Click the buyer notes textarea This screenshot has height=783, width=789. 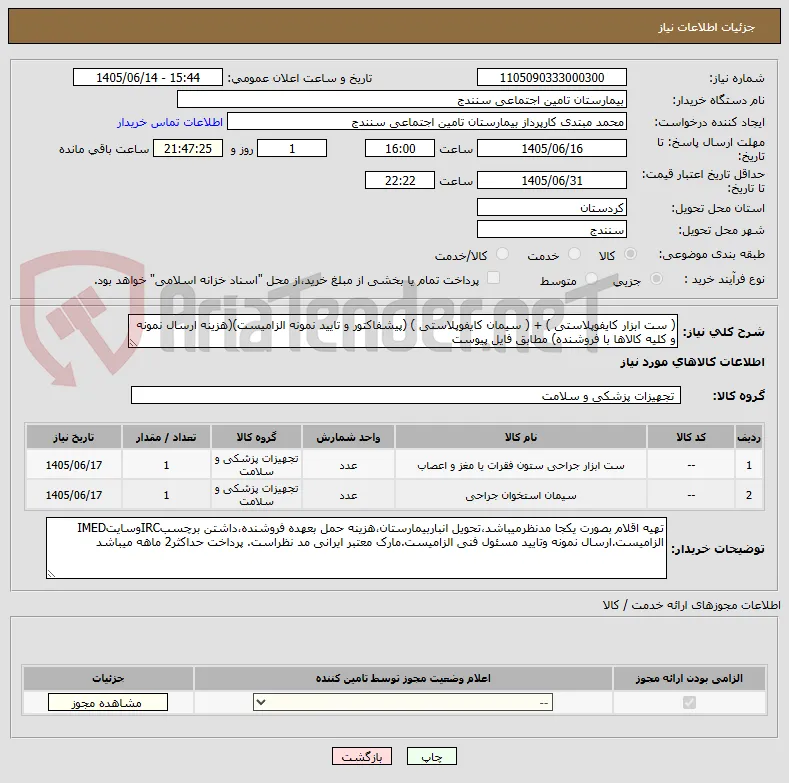click(356, 548)
